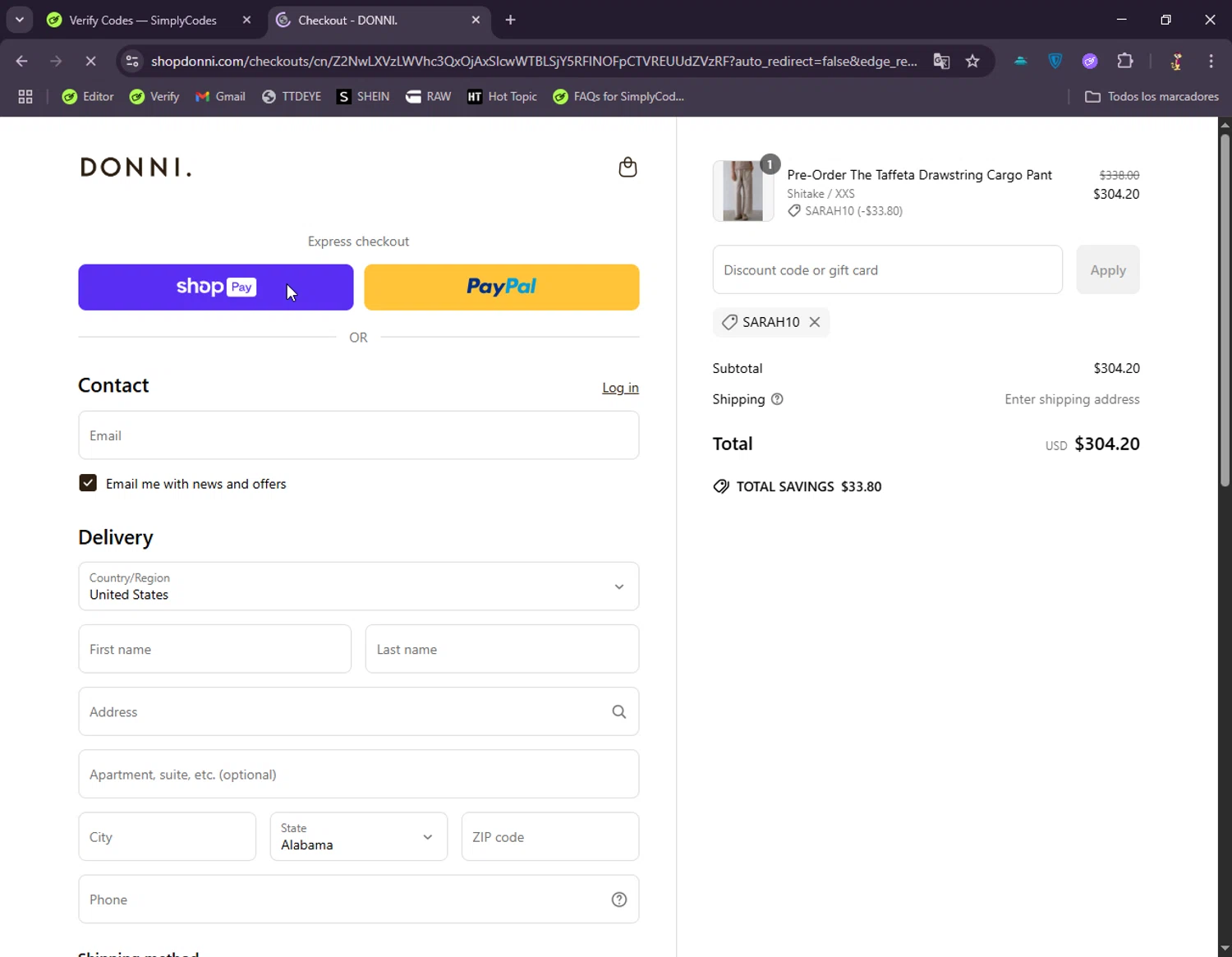
Task: Open the Verify bookmark
Action: pyautogui.click(x=154, y=97)
